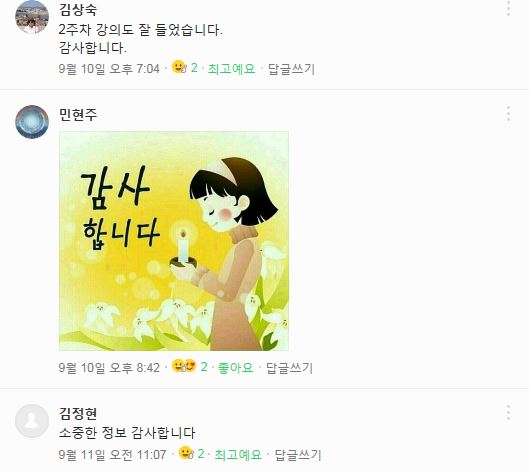Viewport: 529px width, 473px height.
Task: Click 답글쓰기 under 김상숙's comment
Action: click(x=291, y=69)
